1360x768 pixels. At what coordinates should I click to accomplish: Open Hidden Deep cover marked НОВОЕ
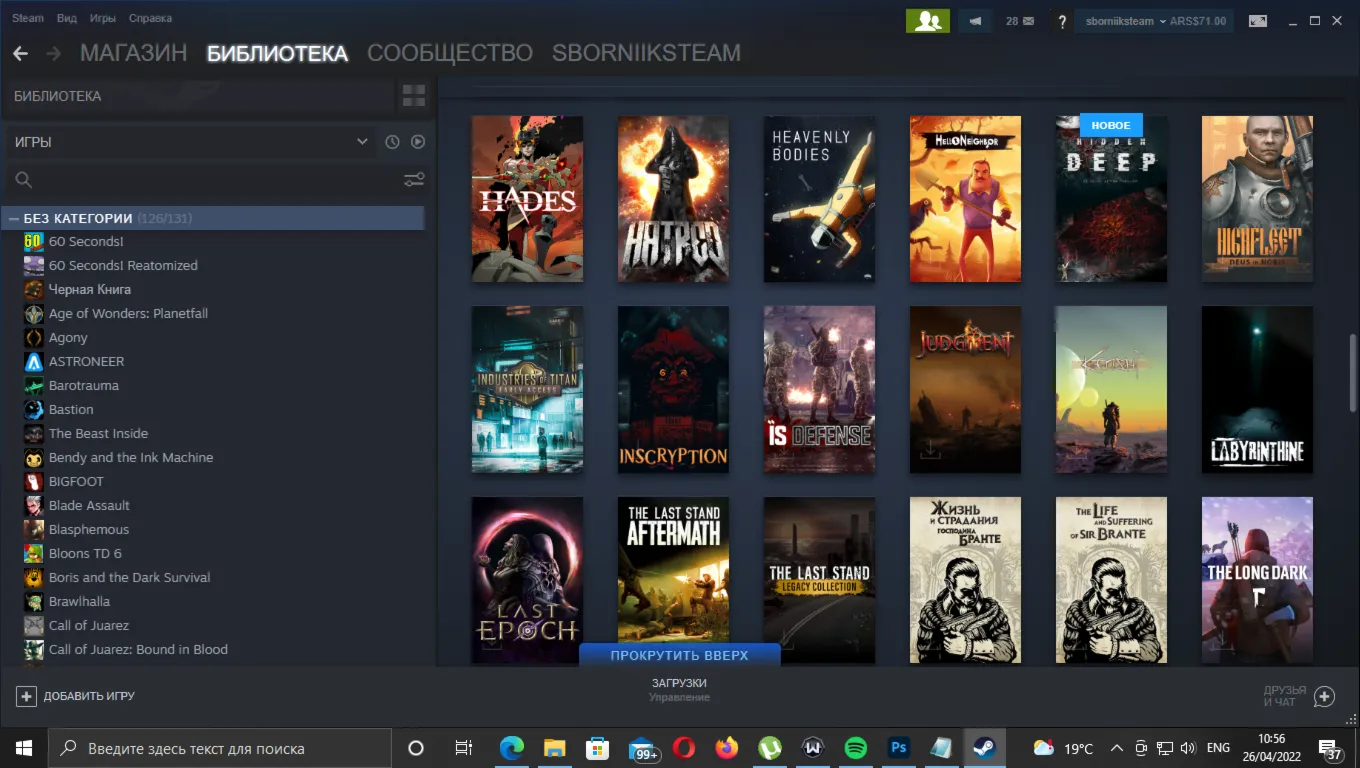tap(1111, 199)
